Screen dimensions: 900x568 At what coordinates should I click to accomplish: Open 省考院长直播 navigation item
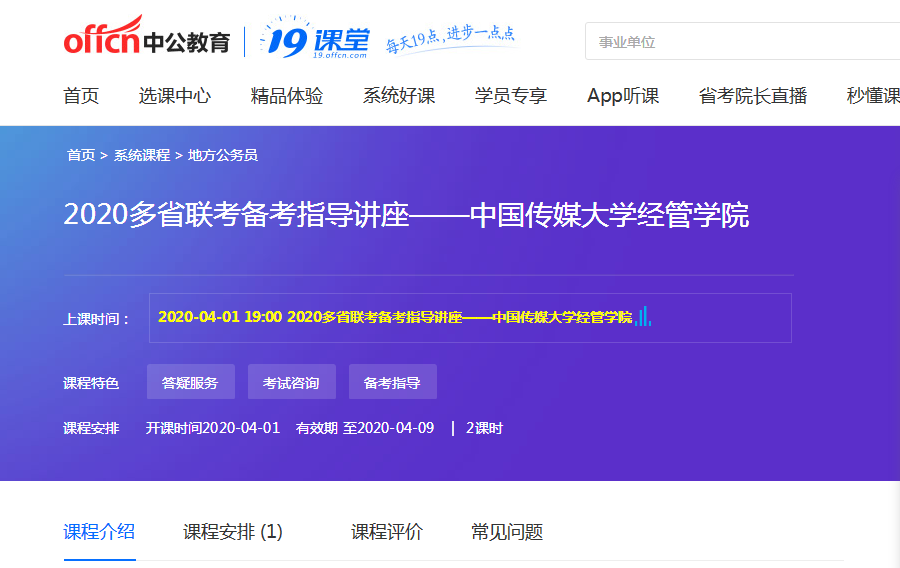point(753,96)
